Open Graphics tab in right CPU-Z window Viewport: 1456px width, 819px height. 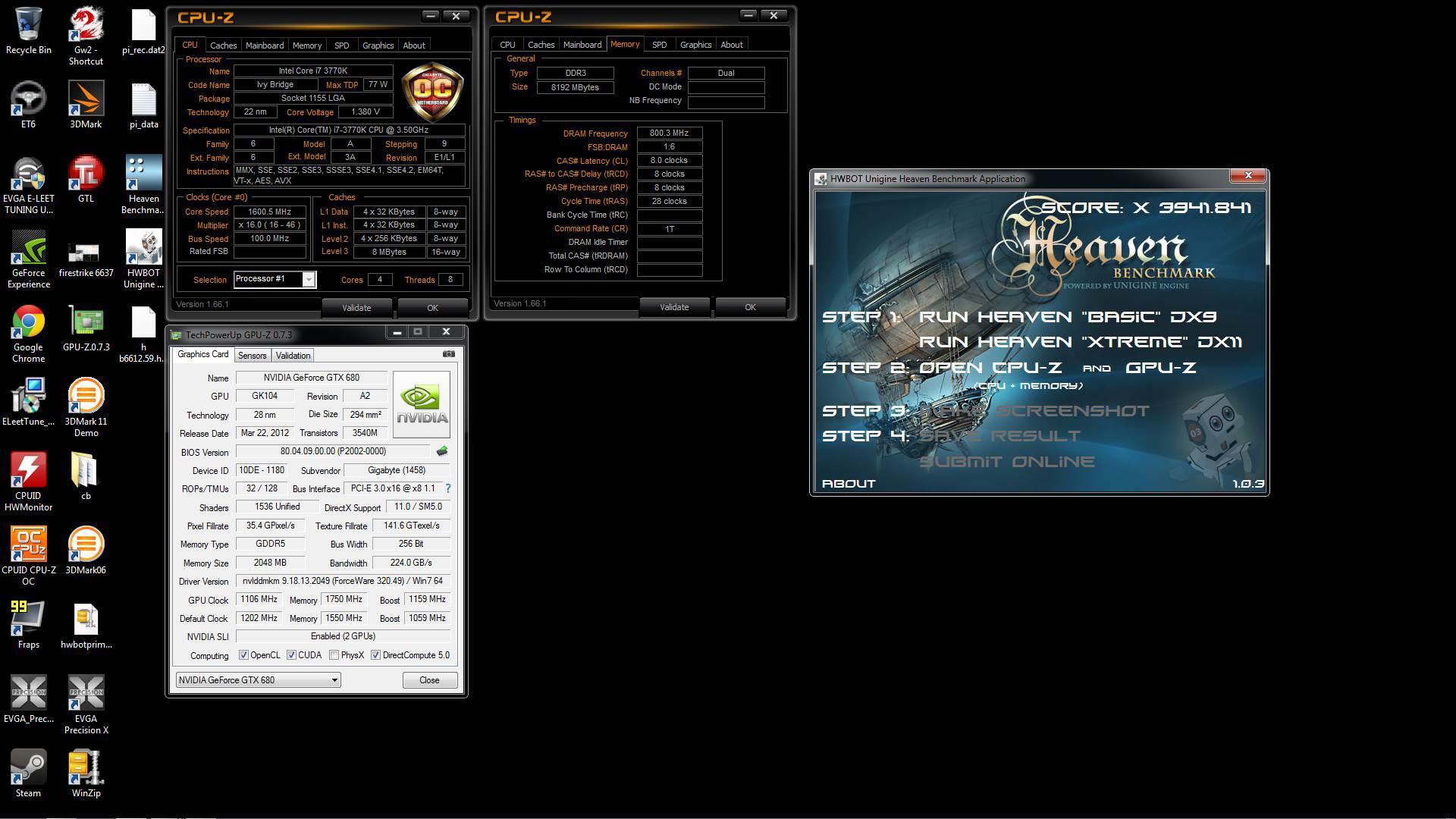point(695,45)
